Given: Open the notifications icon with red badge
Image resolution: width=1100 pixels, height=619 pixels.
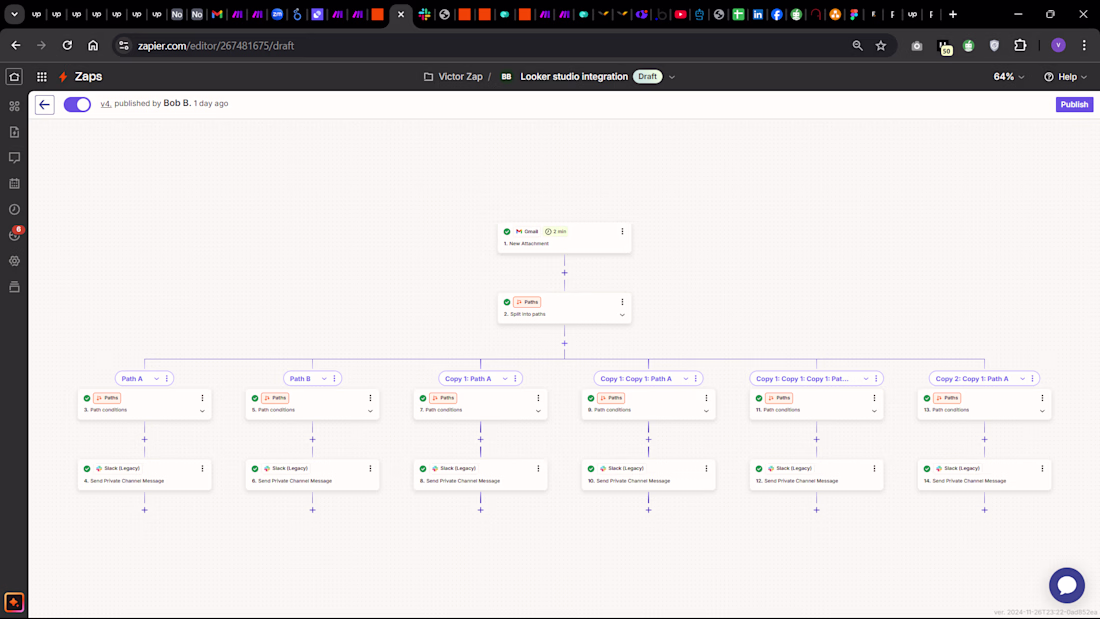Looking at the screenshot, I should 15,234.
